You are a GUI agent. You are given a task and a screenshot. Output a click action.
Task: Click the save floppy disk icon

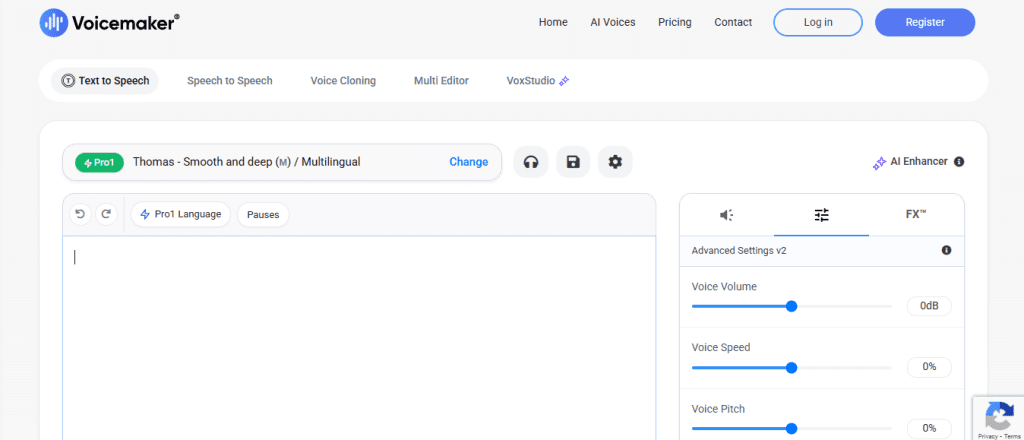573,162
